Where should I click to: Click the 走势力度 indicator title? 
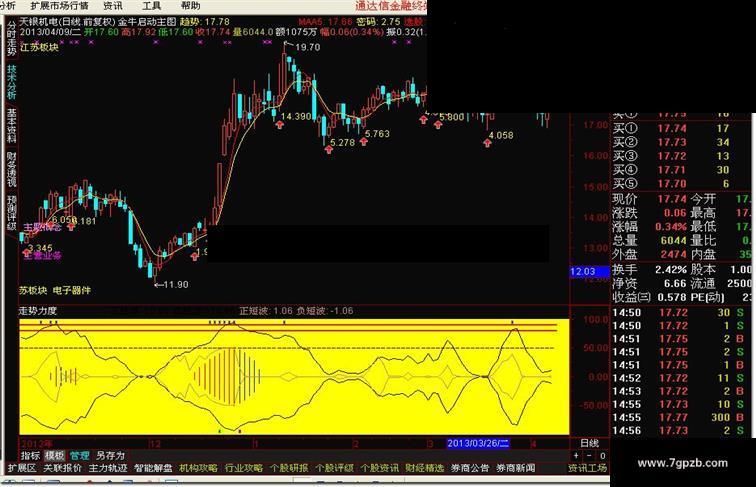click(38, 311)
